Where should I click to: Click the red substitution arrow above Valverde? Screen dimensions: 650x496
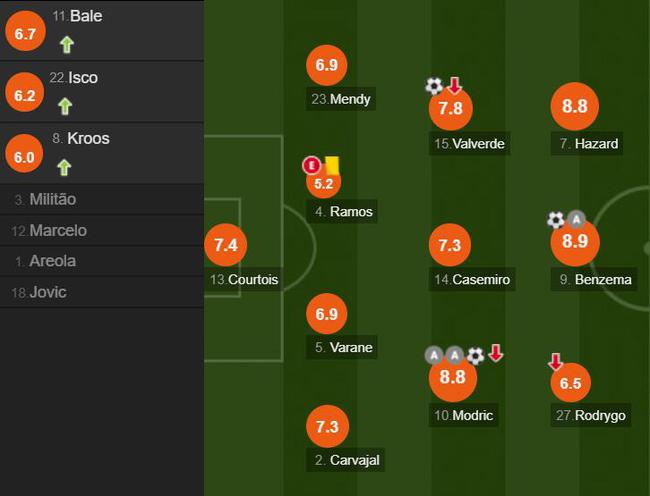tap(454, 85)
